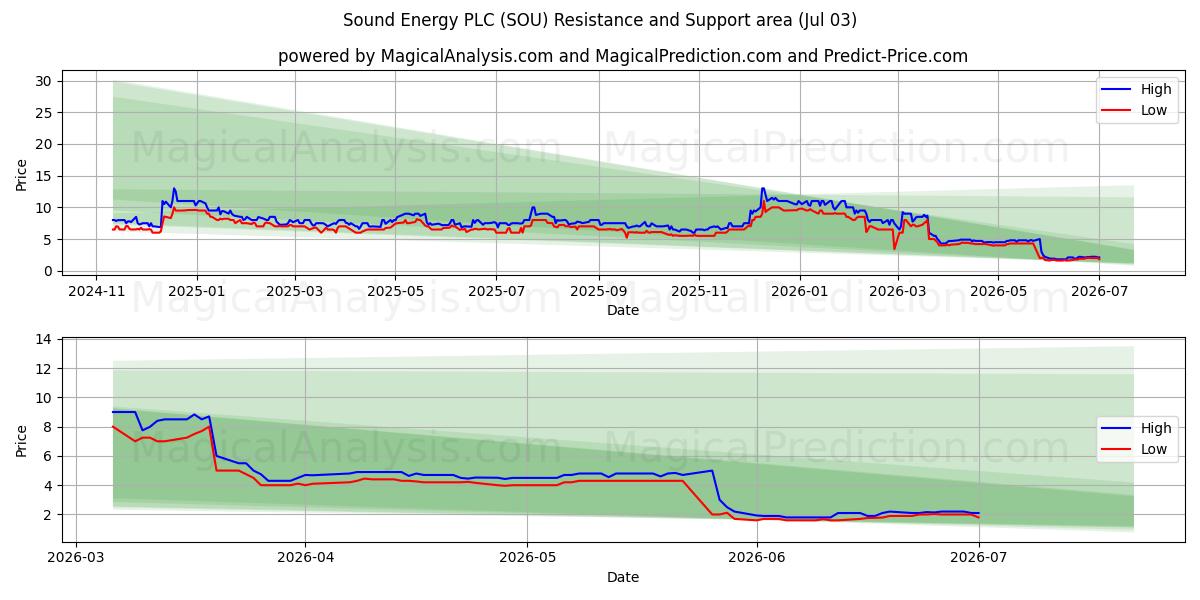Viewport: 1200px width, 600px height.
Task: Click the '2026-03' x-axis label in bottom chart
Action: 76,558
